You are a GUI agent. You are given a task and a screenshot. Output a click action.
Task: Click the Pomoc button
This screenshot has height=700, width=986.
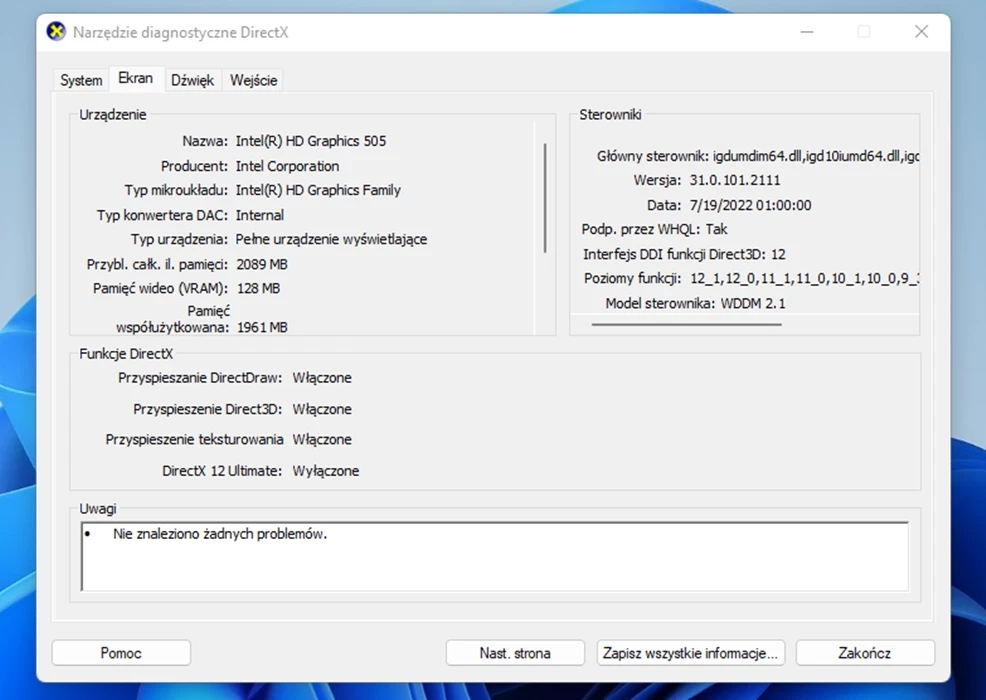[x=121, y=653]
